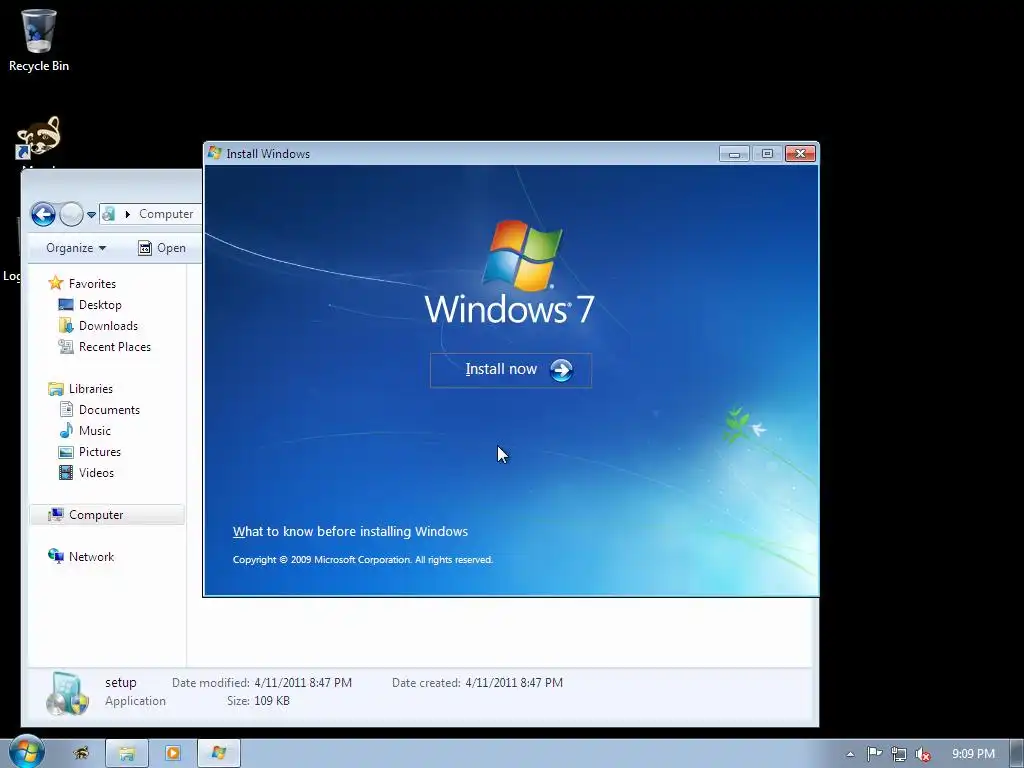1024x768 pixels.
Task: Click the raccoon app icon on taskbar
Action: point(81,754)
